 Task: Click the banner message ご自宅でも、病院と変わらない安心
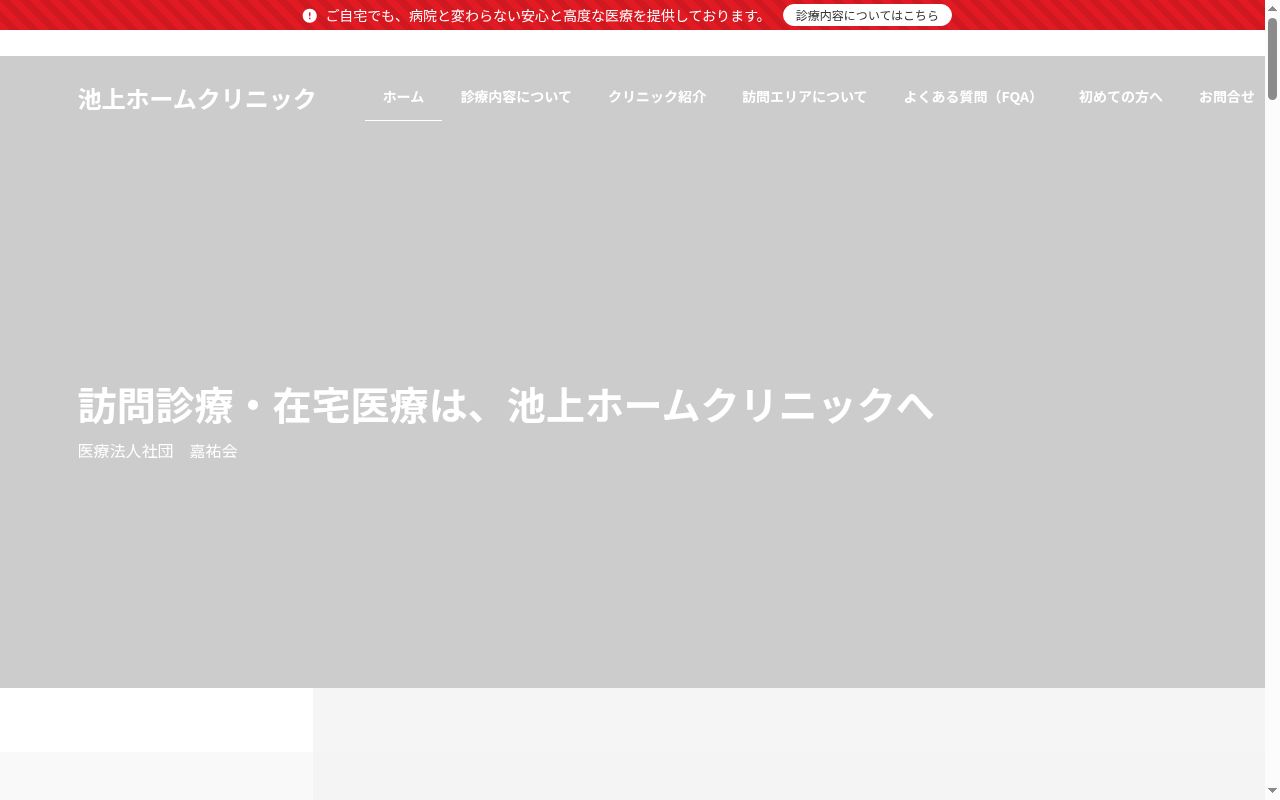[547, 16]
